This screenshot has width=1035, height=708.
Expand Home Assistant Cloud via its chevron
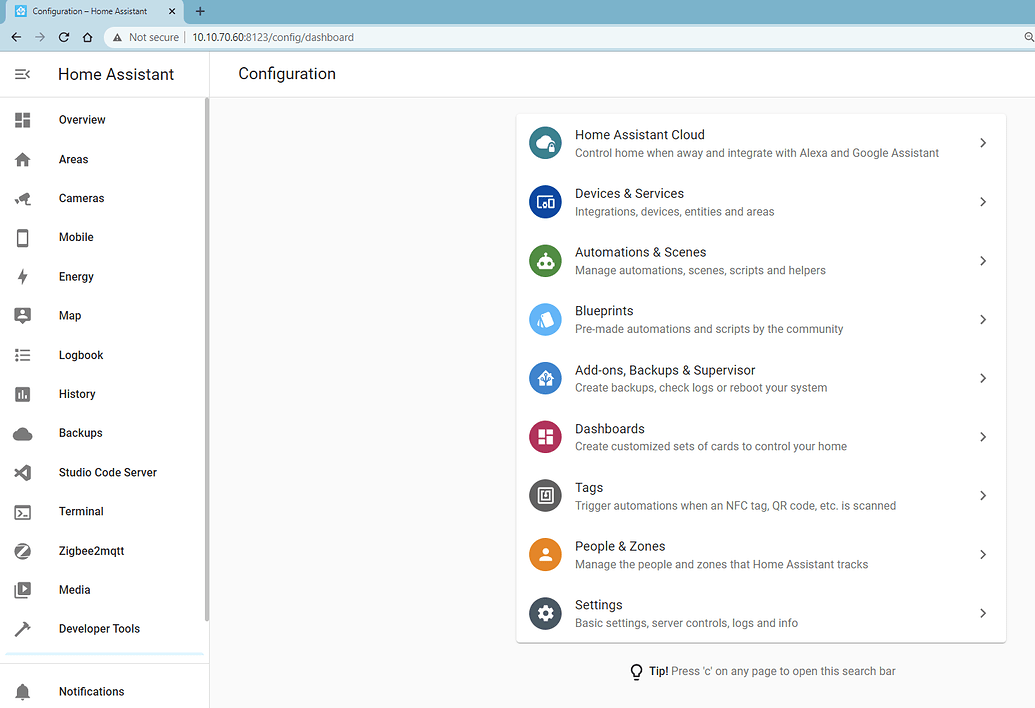(x=983, y=143)
